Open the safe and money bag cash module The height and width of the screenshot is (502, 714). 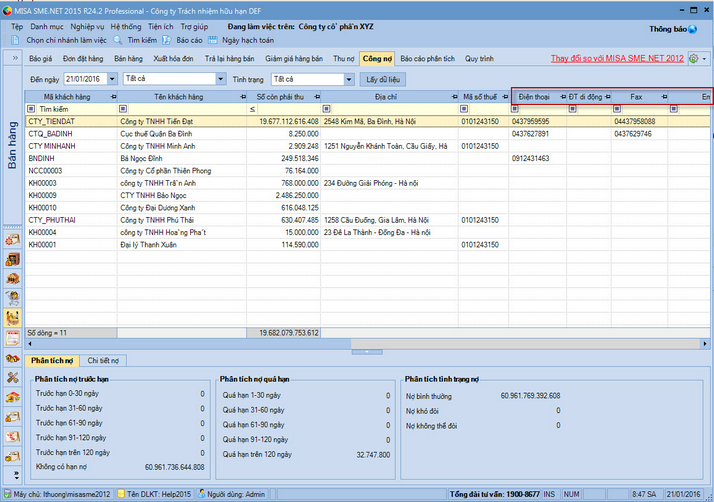click(x=13, y=259)
